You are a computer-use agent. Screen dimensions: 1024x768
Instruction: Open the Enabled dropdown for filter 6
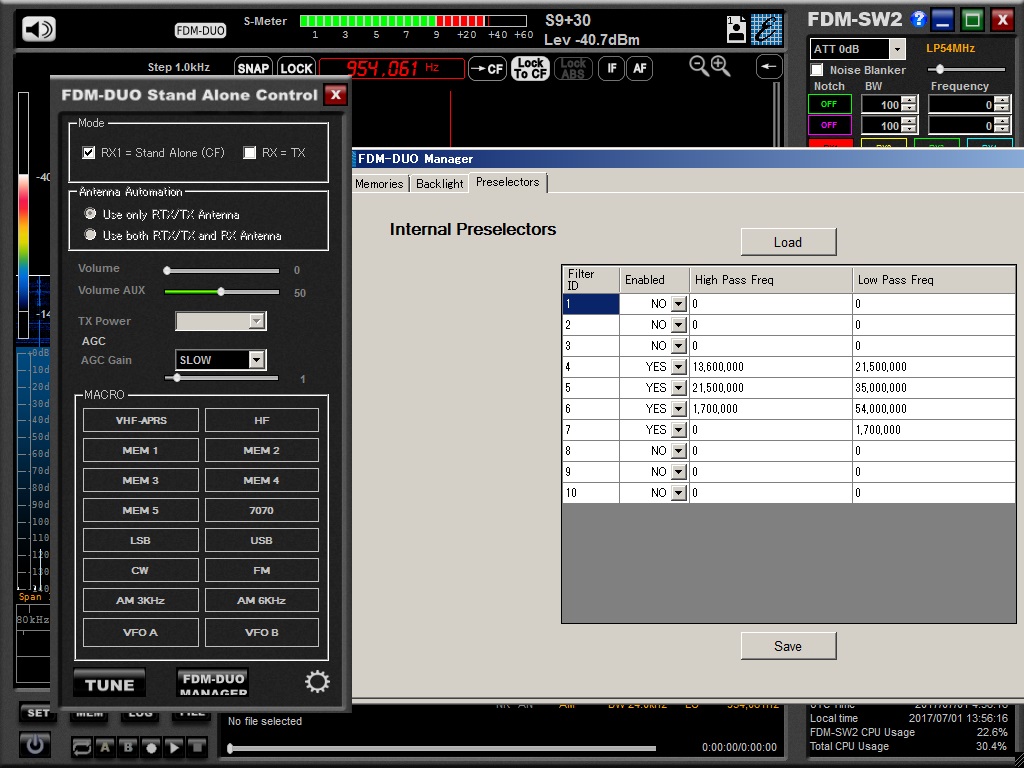point(679,409)
